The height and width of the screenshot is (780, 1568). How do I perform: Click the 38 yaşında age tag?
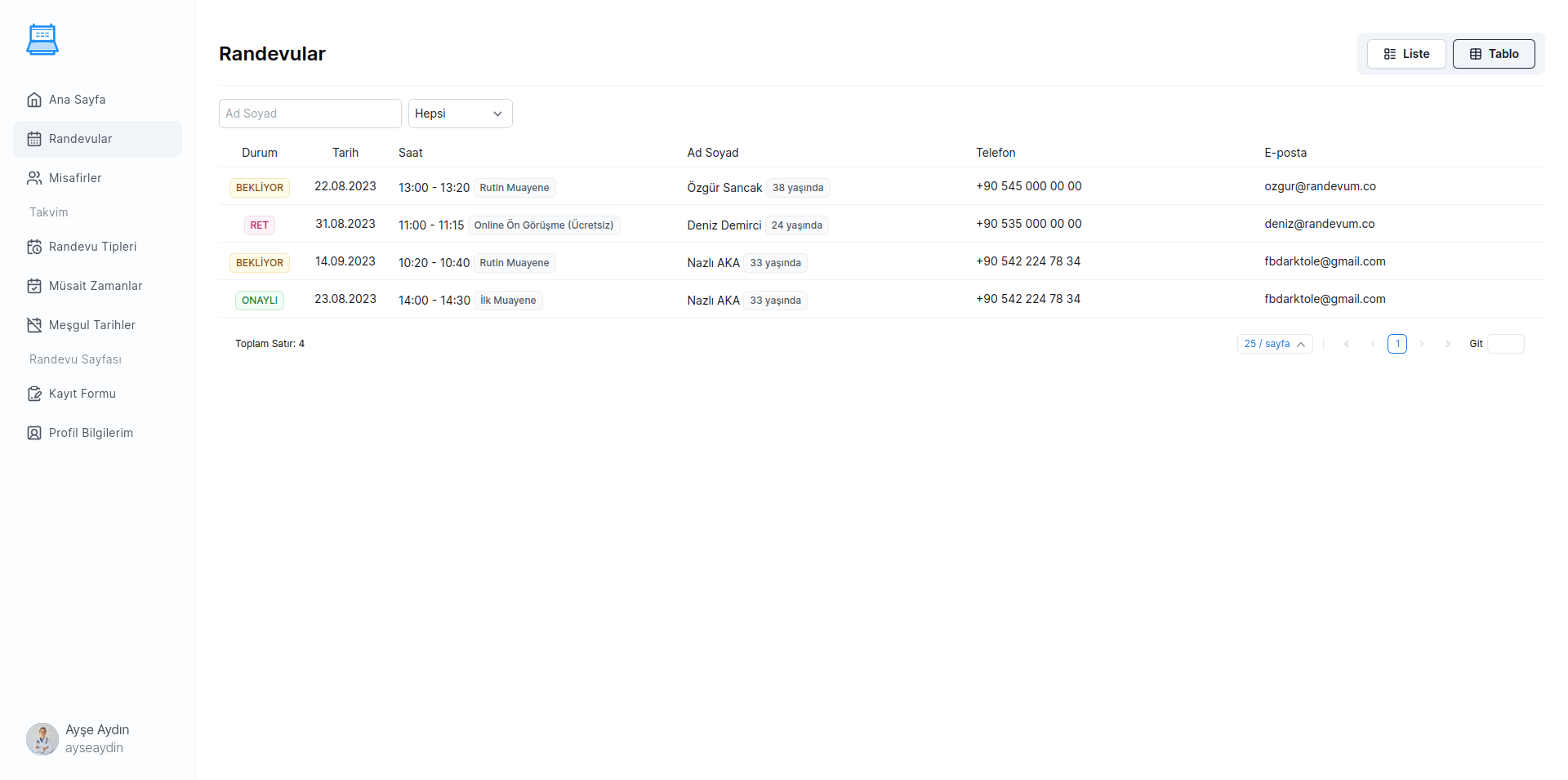(x=798, y=188)
